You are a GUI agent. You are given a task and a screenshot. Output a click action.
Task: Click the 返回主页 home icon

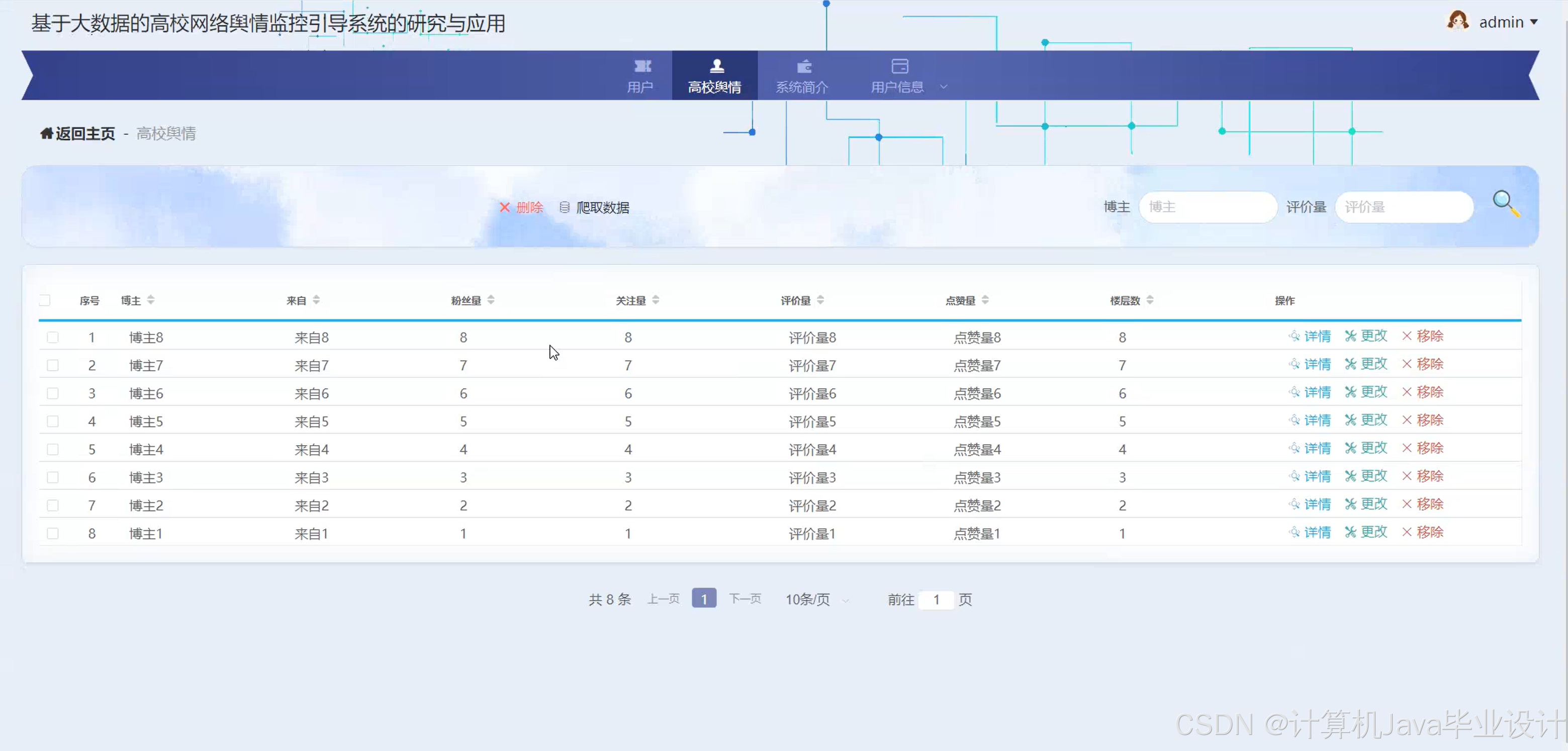pyautogui.click(x=47, y=133)
